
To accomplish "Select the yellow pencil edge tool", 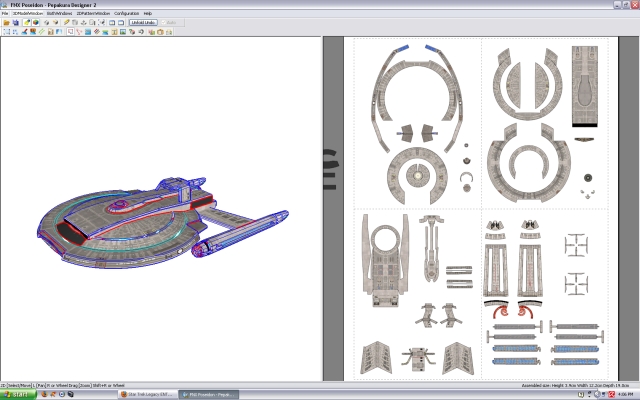I will point(67,22).
